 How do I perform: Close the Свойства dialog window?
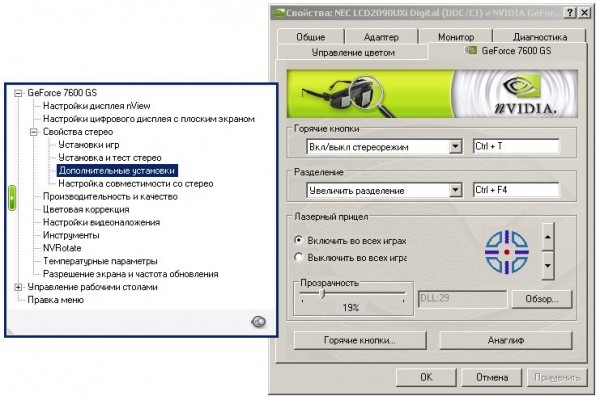point(584,13)
